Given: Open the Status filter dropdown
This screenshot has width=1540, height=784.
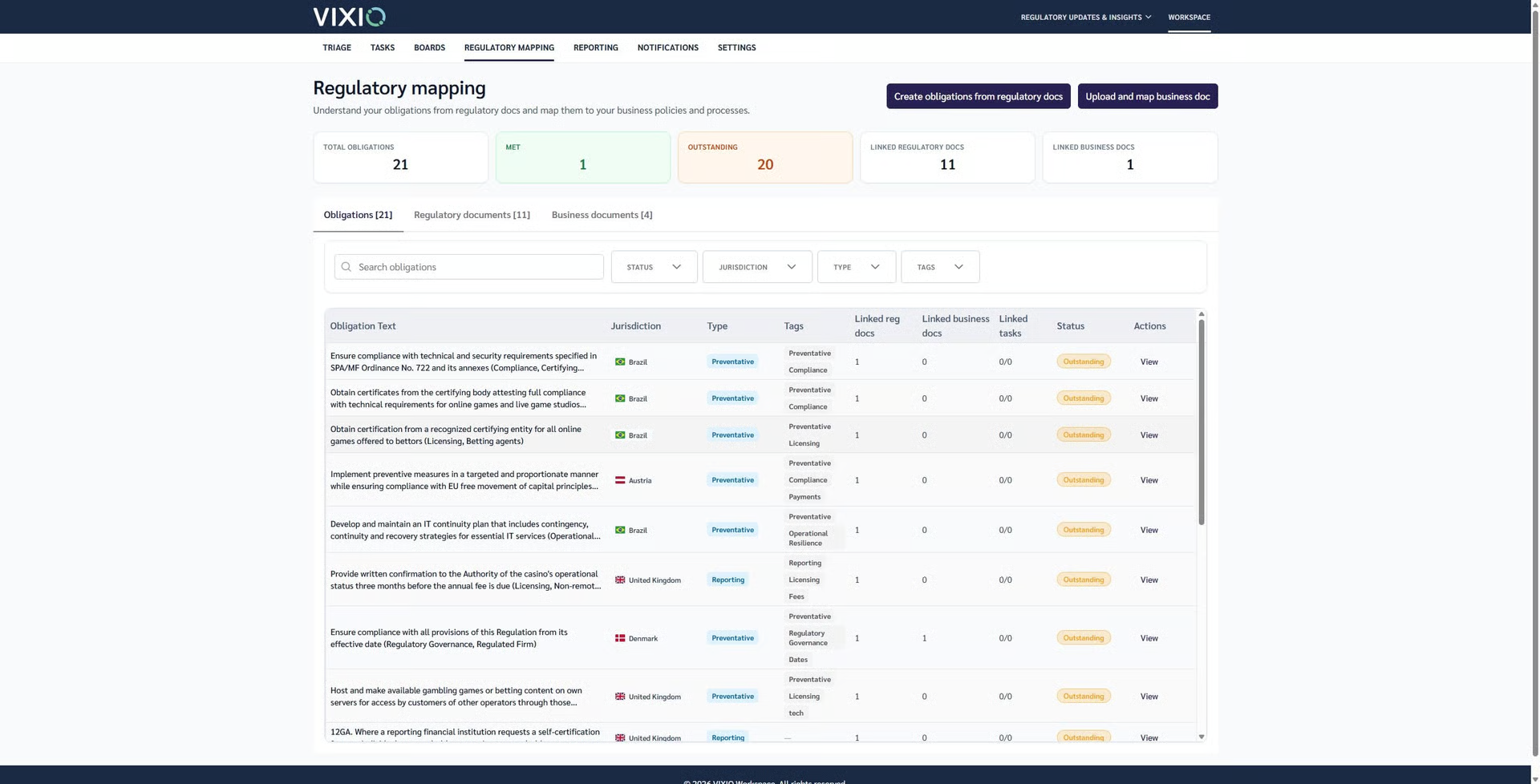Looking at the screenshot, I should coord(654,267).
